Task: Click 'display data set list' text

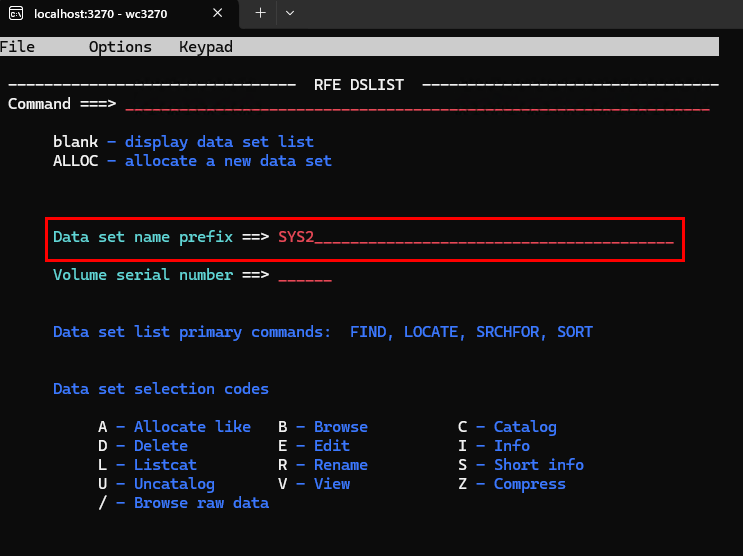Action: (x=219, y=142)
